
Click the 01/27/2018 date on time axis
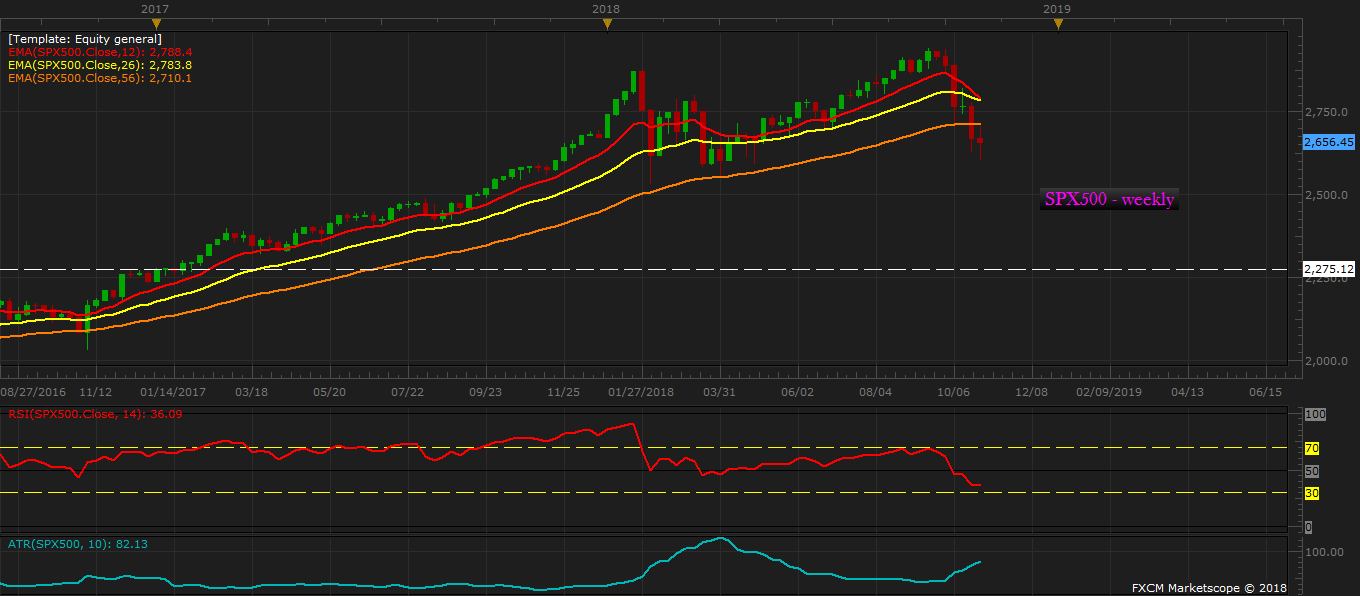[x=640, y=392]
